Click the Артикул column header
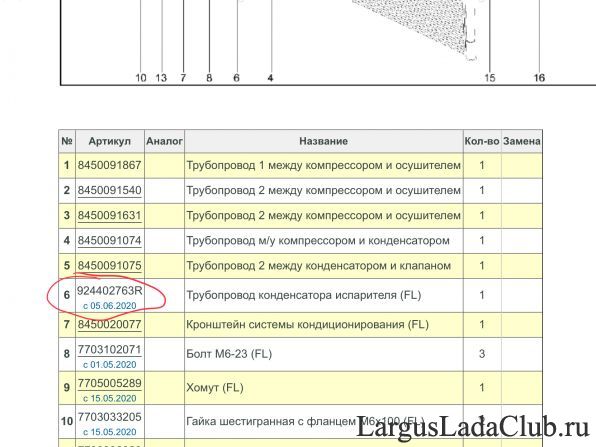Screen dimensions: 596x447 click(109, 141)
